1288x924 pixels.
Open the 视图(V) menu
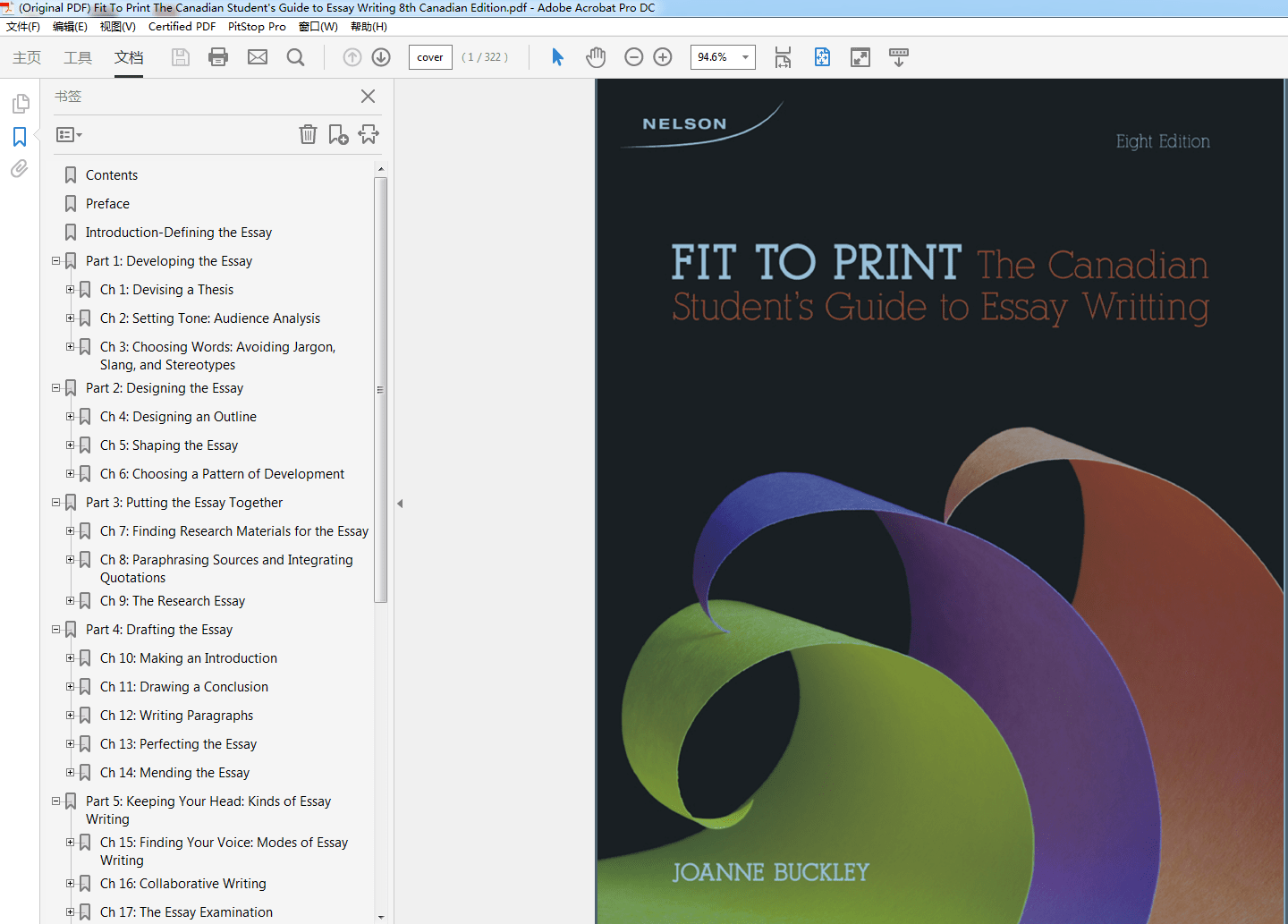coord(118,27)
